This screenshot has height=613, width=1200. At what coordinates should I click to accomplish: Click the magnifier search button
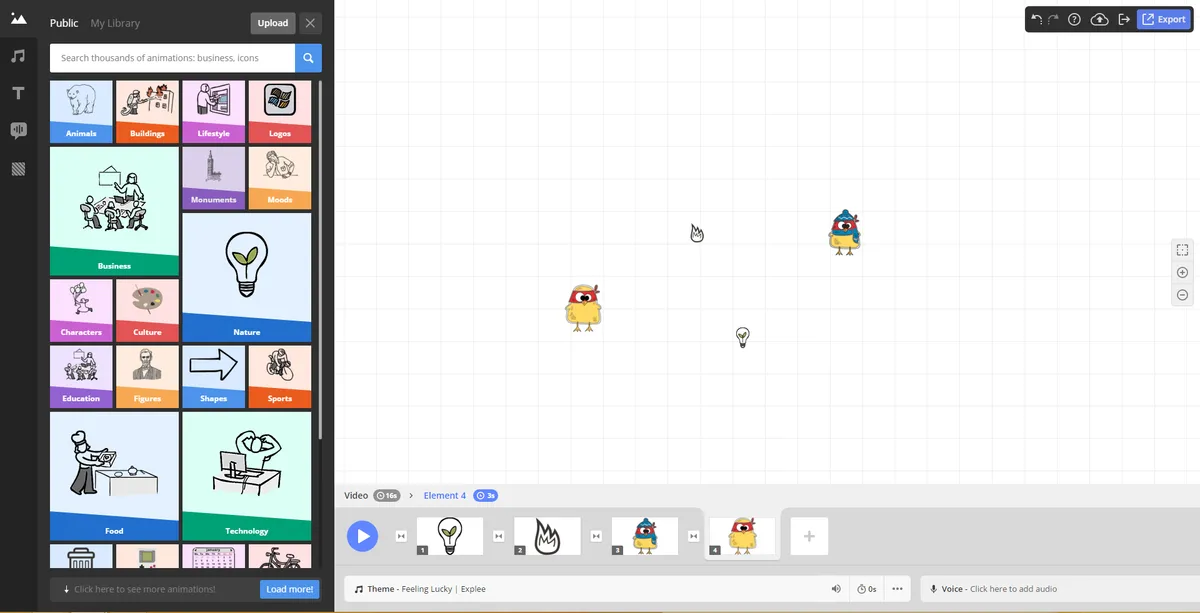click(x=309, y=58)
